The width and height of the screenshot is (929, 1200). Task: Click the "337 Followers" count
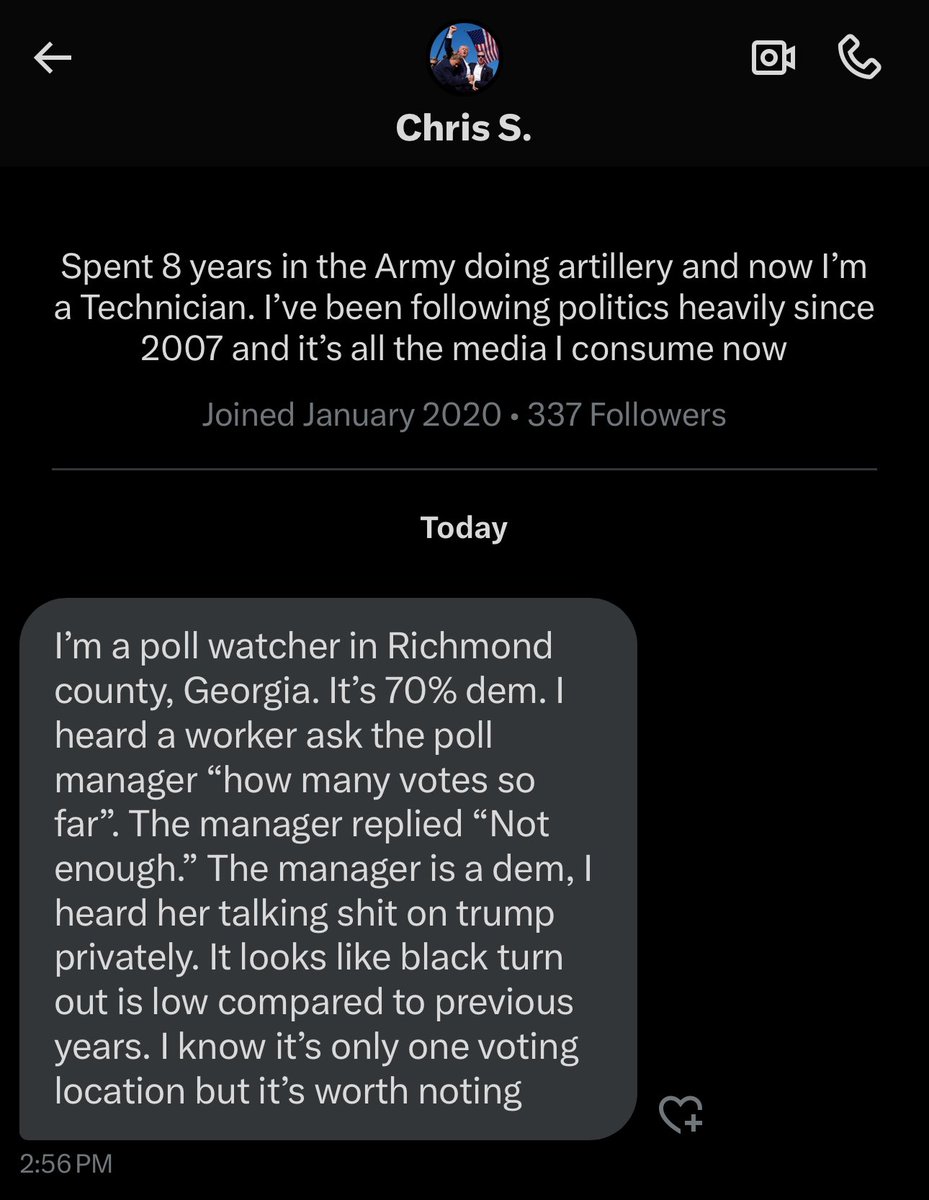pyautogui.click(x=626, y=414)
